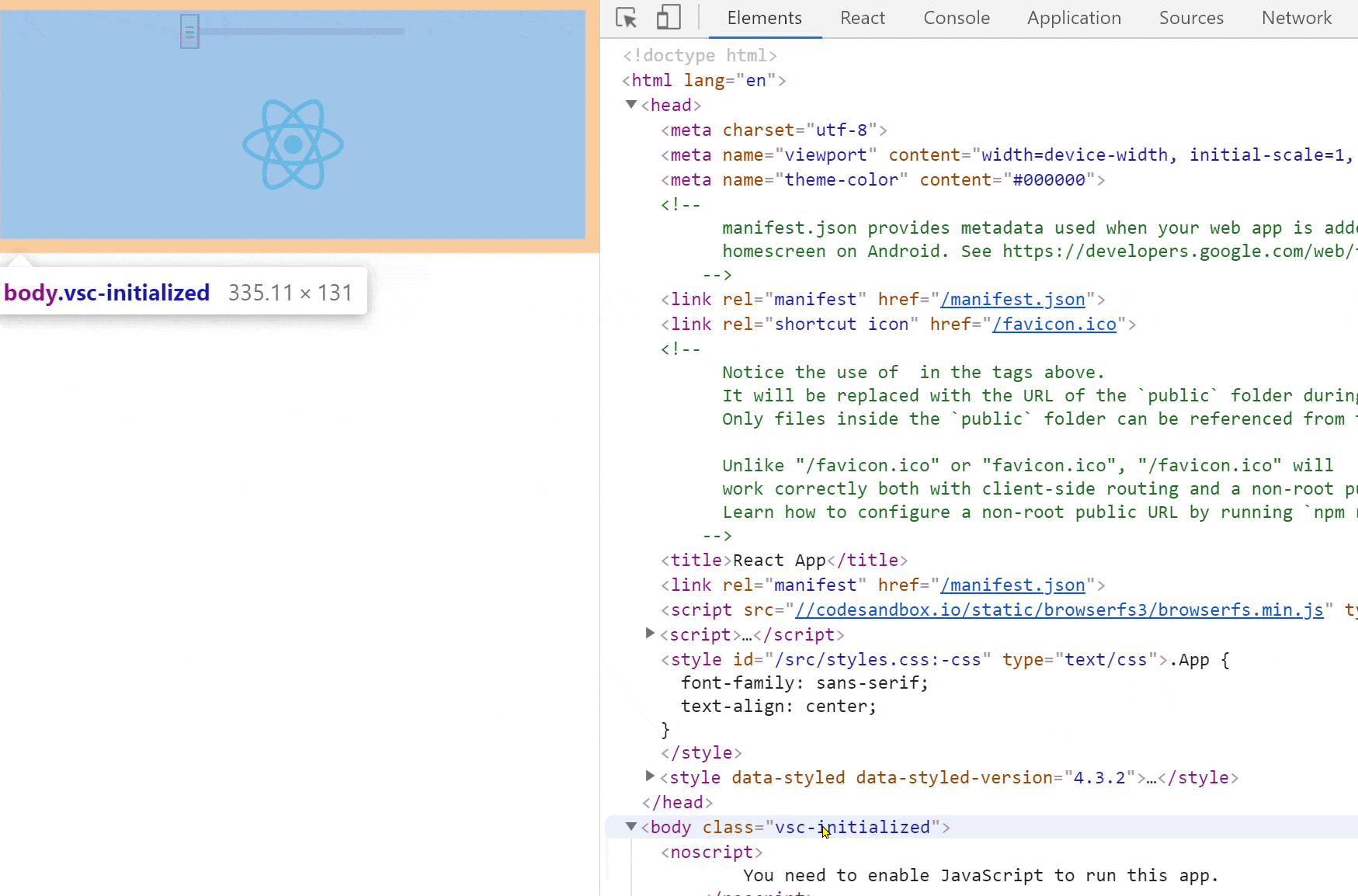Expand the collapsed script element
This screenshot has width=1358, height=896.
[x=651, y=634]
